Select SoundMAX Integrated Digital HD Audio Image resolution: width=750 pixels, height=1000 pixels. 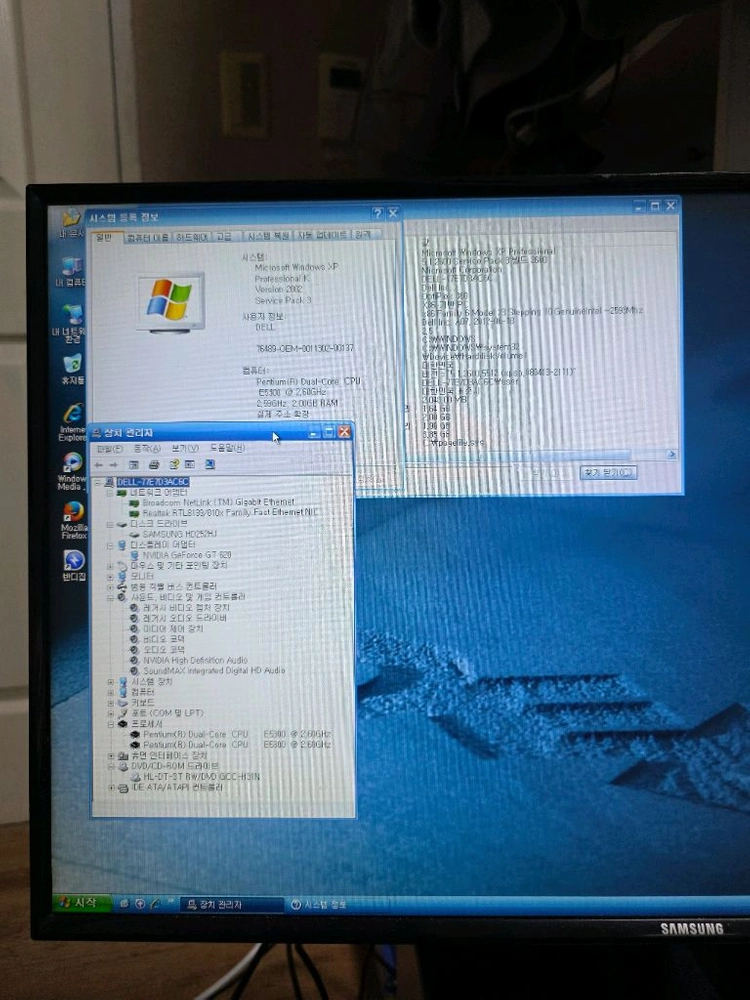click(x=214, y=670)
